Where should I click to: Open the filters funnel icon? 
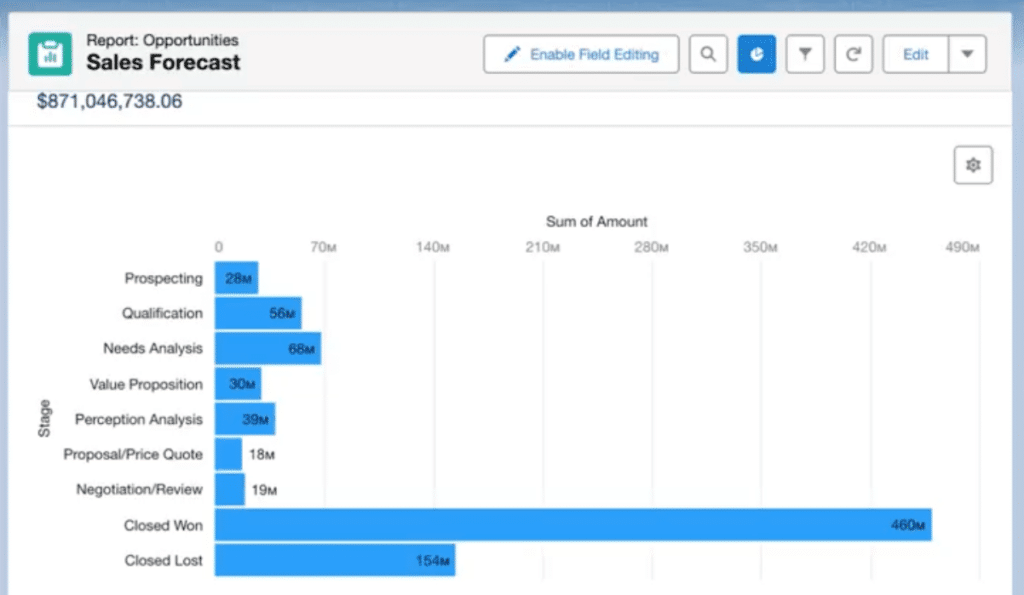coord(804,54)
